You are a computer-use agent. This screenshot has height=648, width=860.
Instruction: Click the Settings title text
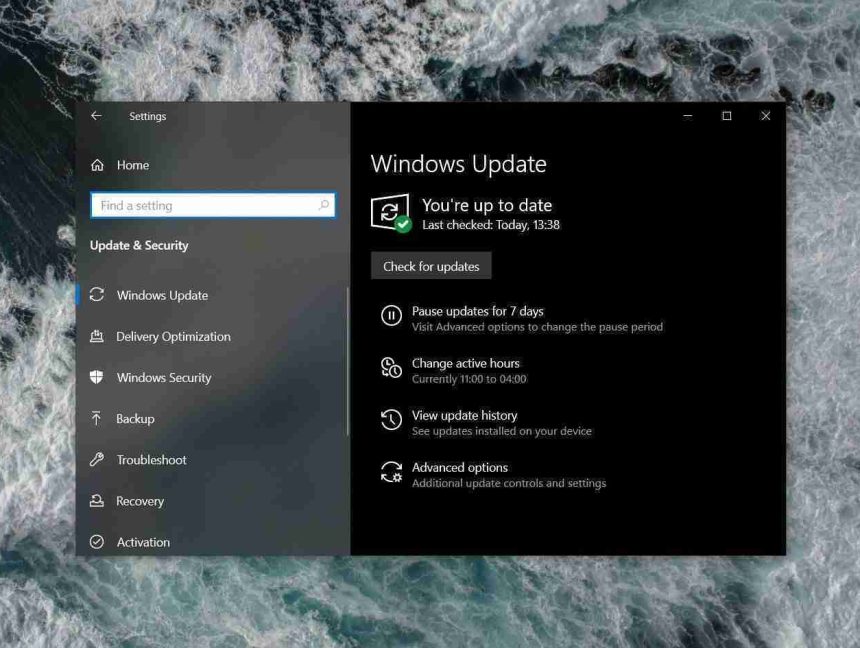click(148, 116)
